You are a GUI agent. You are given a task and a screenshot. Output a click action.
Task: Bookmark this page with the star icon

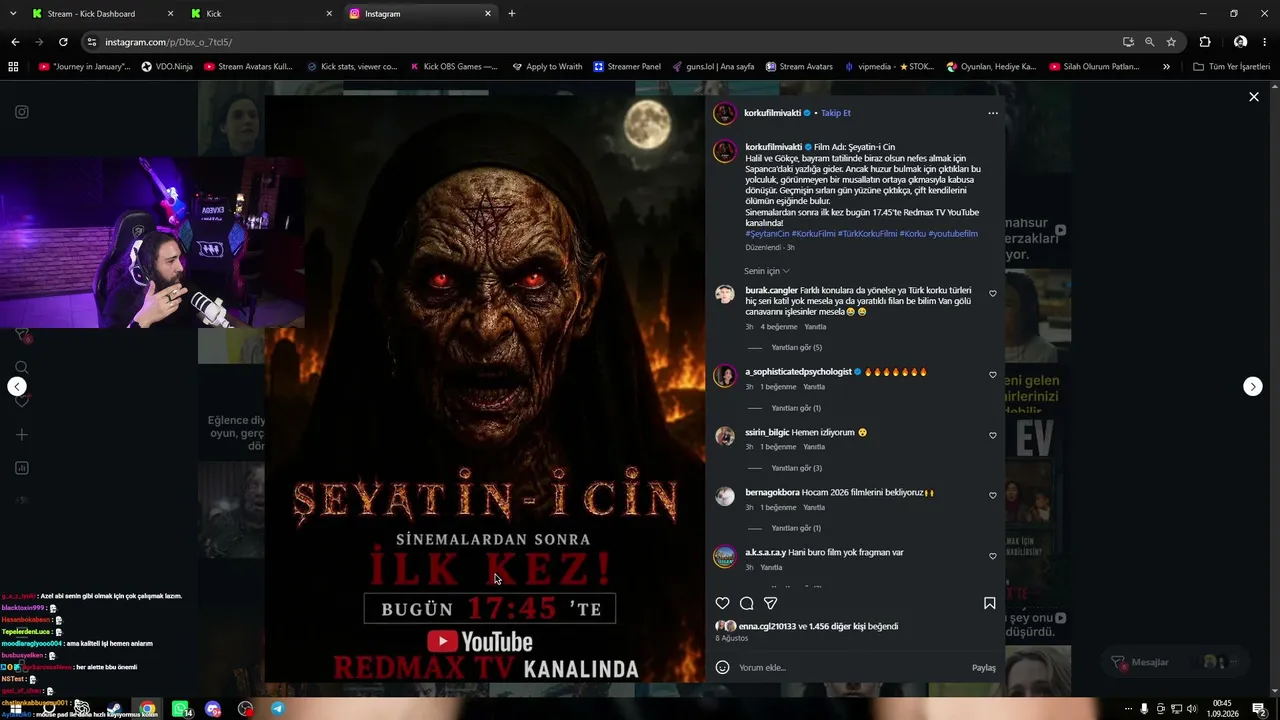pos(1171,42)
